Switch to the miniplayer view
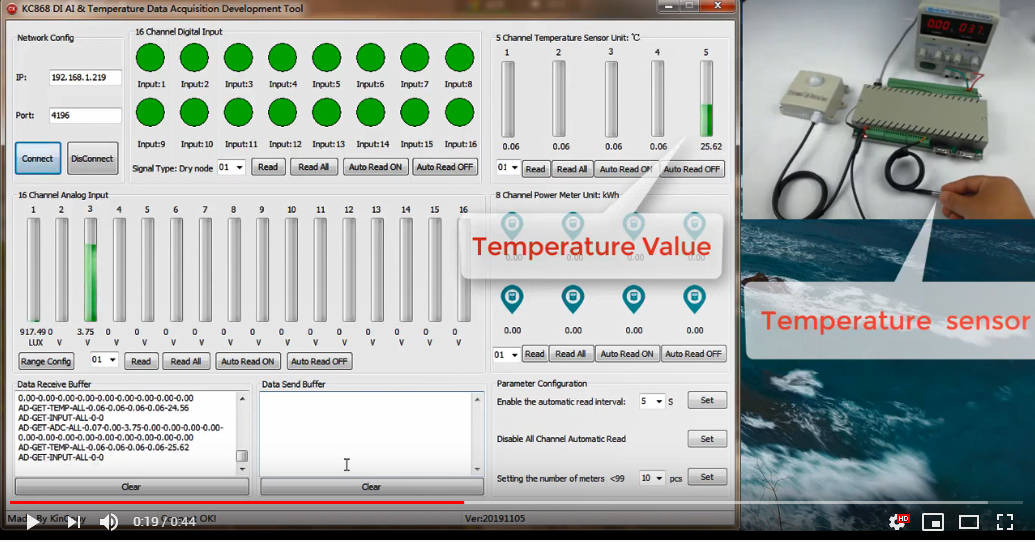The image size is (1035, 542). tap(933, 521)
